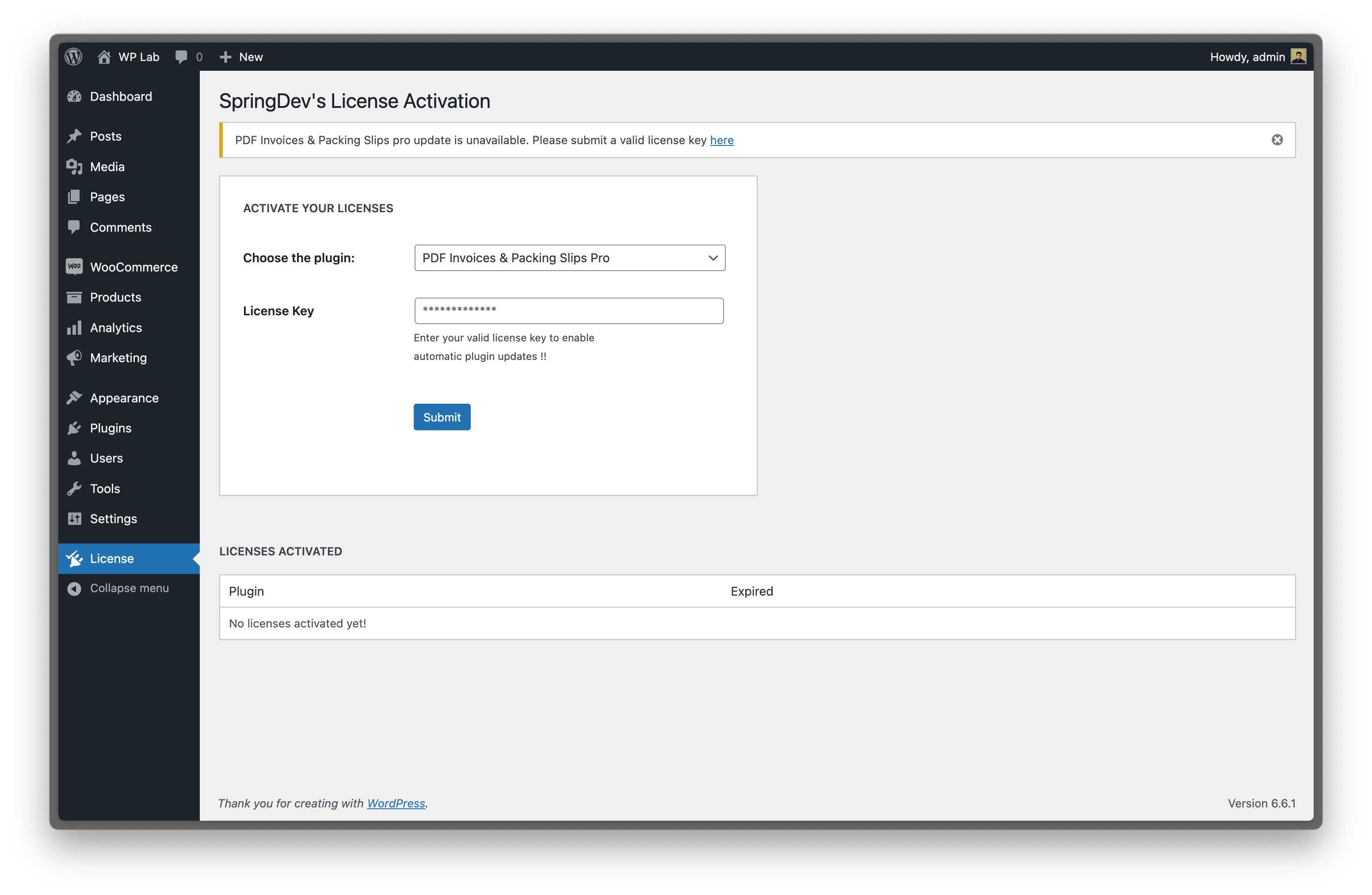
Task: Submit the license key
Action: 442,417
